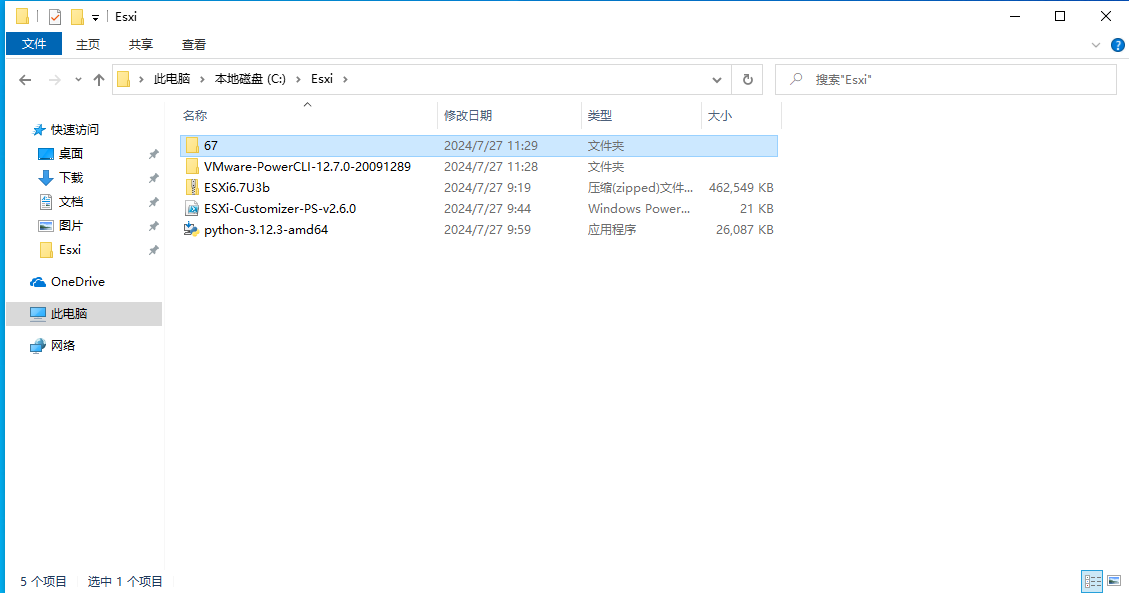Open the recent locations dropdown
The width and height of the screenshot is (1129, 593).
[78, 80]
